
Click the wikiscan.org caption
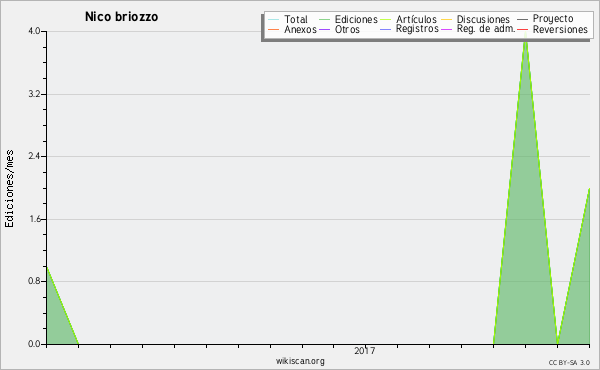click(x=300, y=361)
